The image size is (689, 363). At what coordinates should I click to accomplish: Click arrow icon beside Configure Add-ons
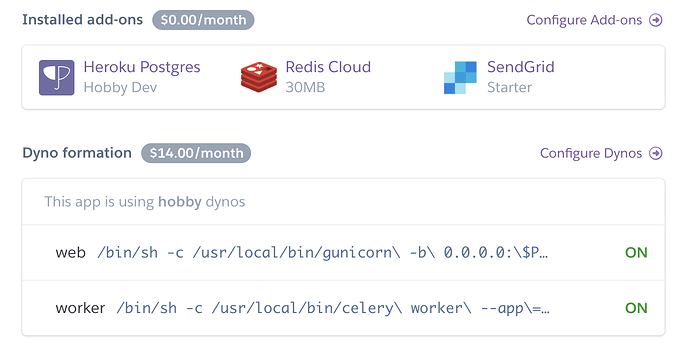(656, 20)
